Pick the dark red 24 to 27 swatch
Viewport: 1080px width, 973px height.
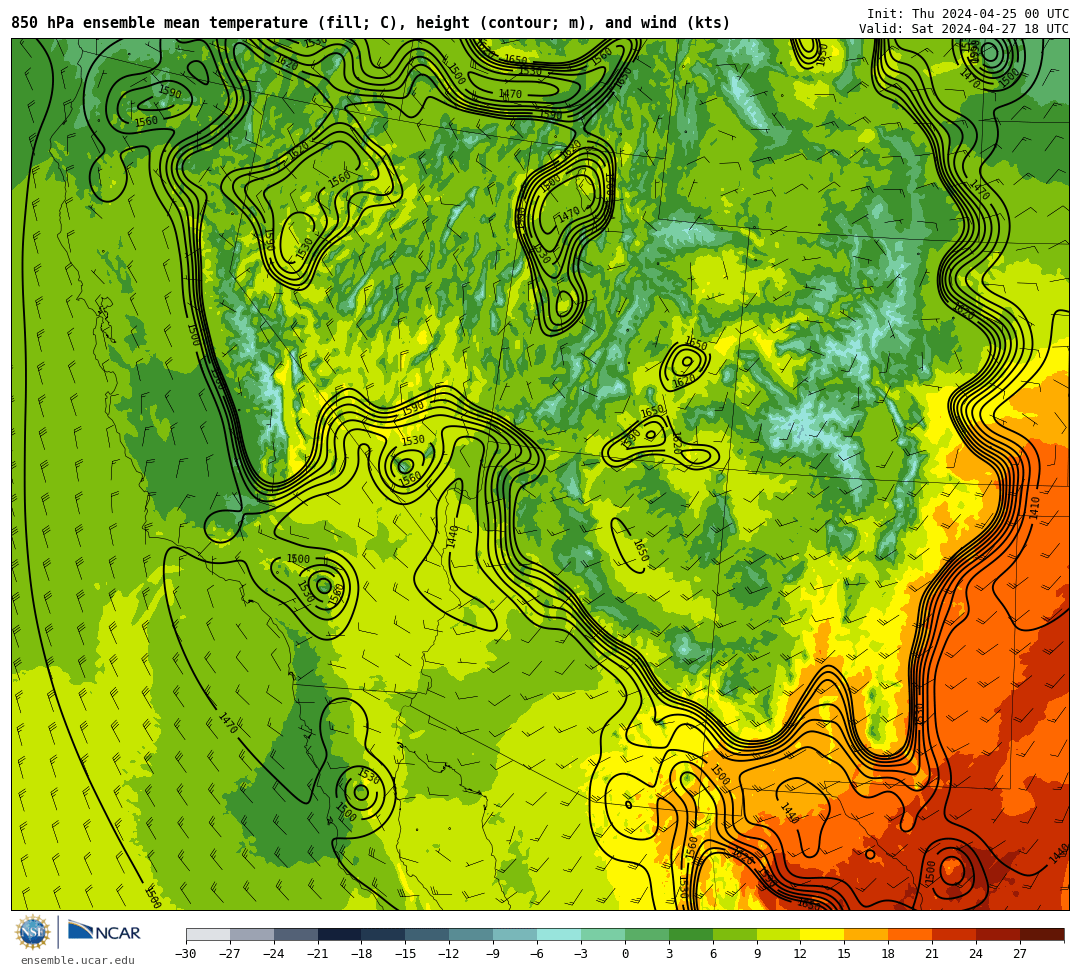(x=999, y=934)
